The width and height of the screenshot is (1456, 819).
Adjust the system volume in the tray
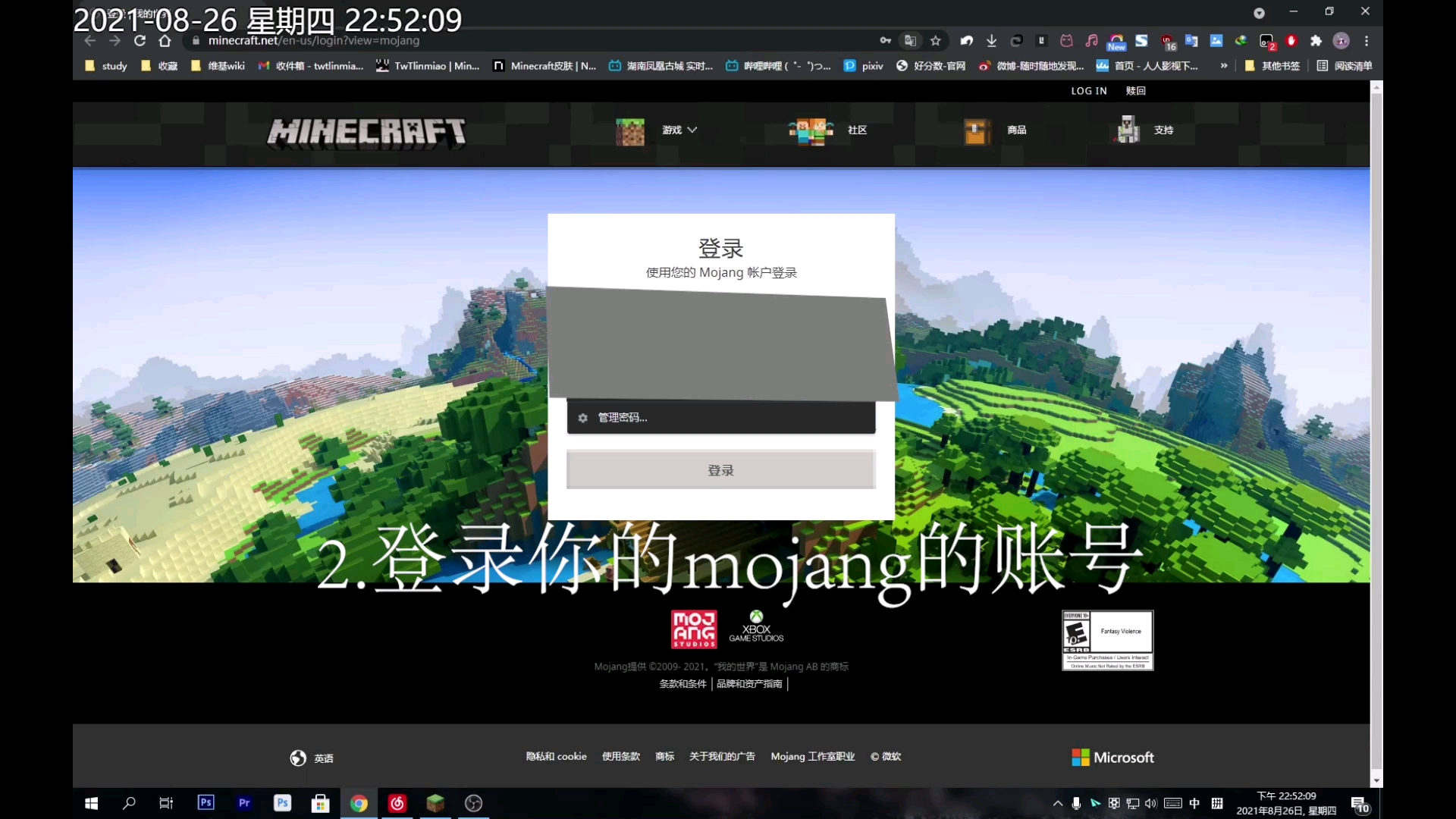coord(1150,803)
